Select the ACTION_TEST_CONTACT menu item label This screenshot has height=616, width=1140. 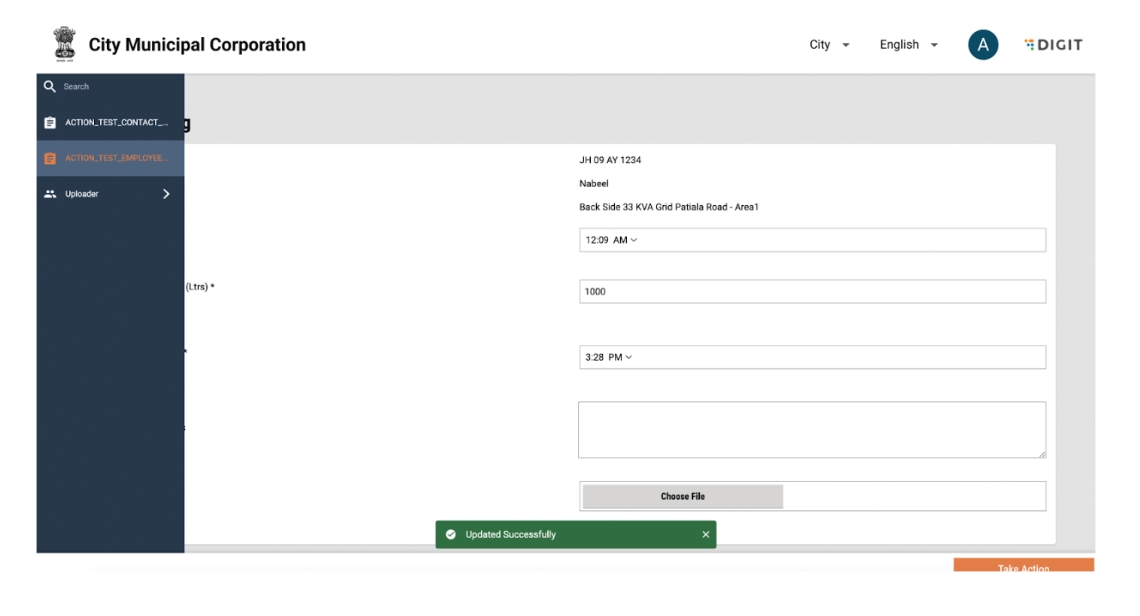116,123
